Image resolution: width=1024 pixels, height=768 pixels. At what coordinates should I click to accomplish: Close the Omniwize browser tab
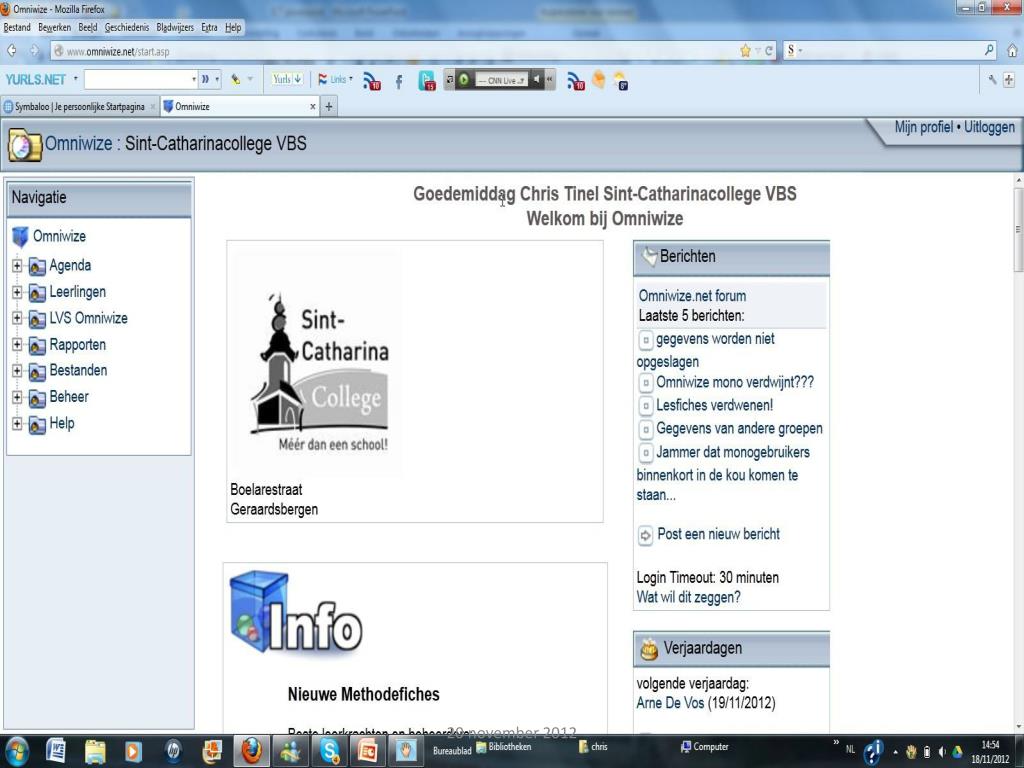click(313, 106)
